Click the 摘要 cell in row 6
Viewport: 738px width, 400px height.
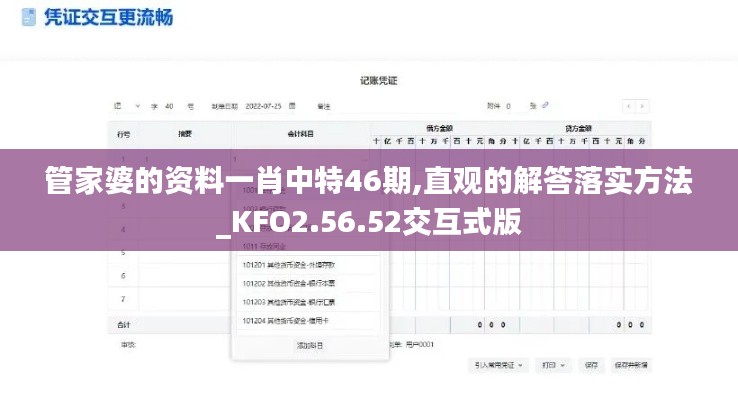[185, 275]
